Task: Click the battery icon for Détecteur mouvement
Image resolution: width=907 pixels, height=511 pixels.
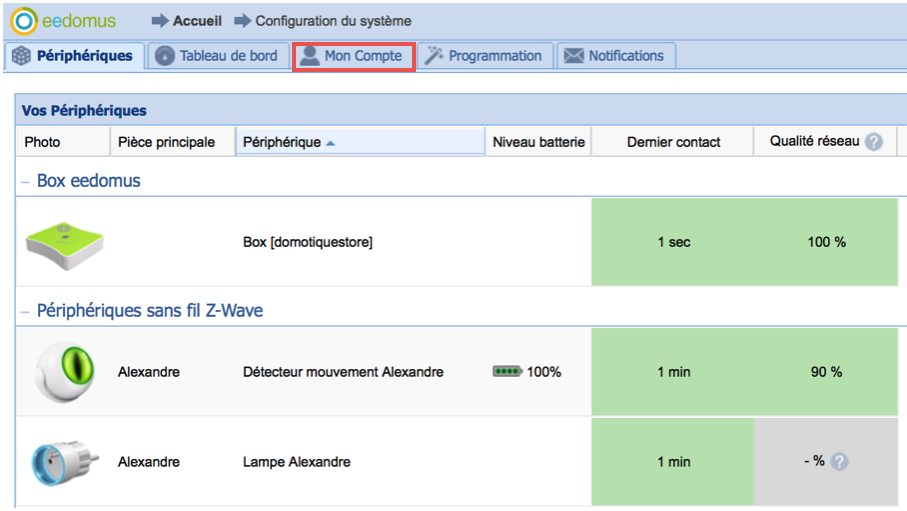Action: point(507,372)
